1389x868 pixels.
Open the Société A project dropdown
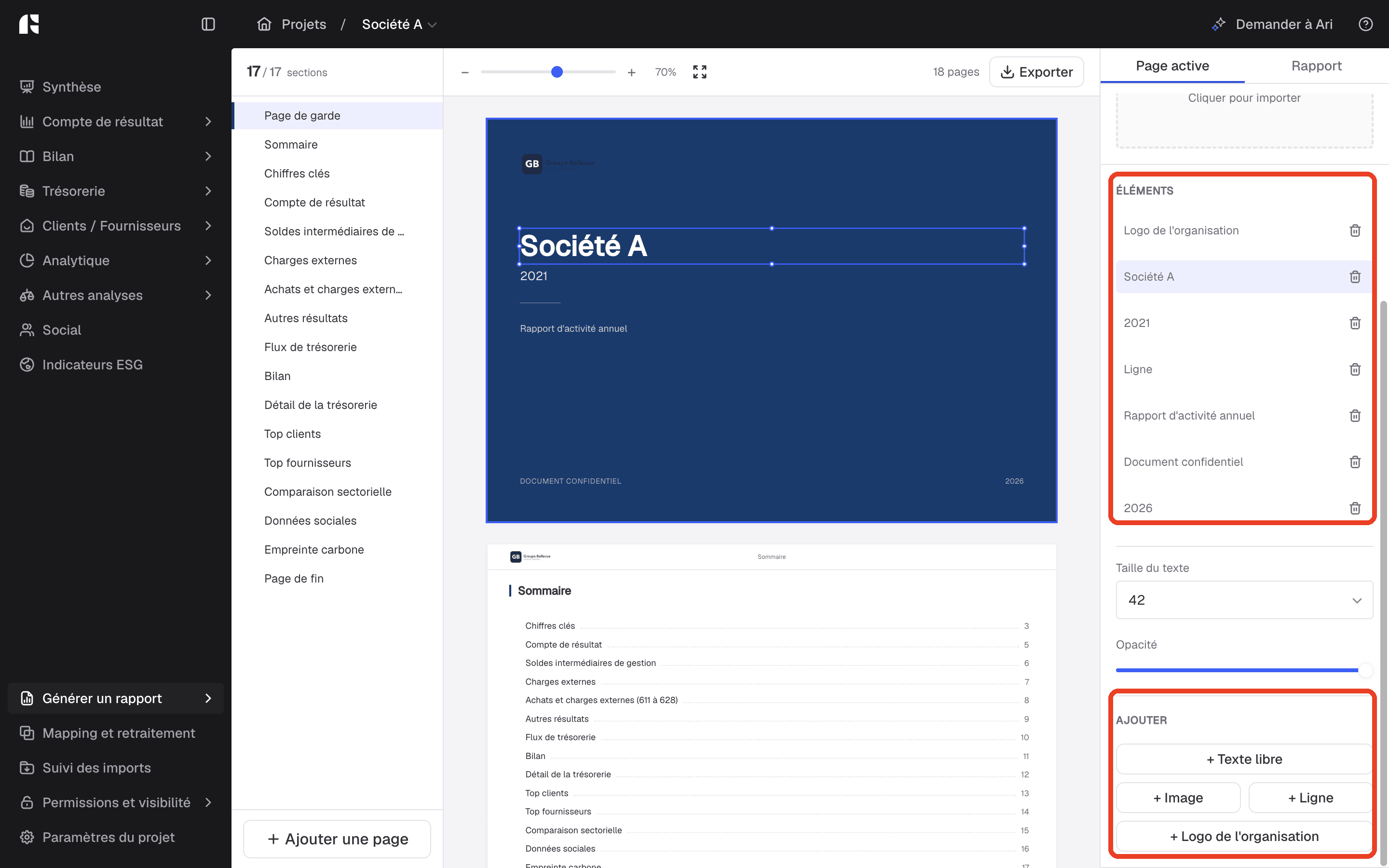tap(399, 24)
